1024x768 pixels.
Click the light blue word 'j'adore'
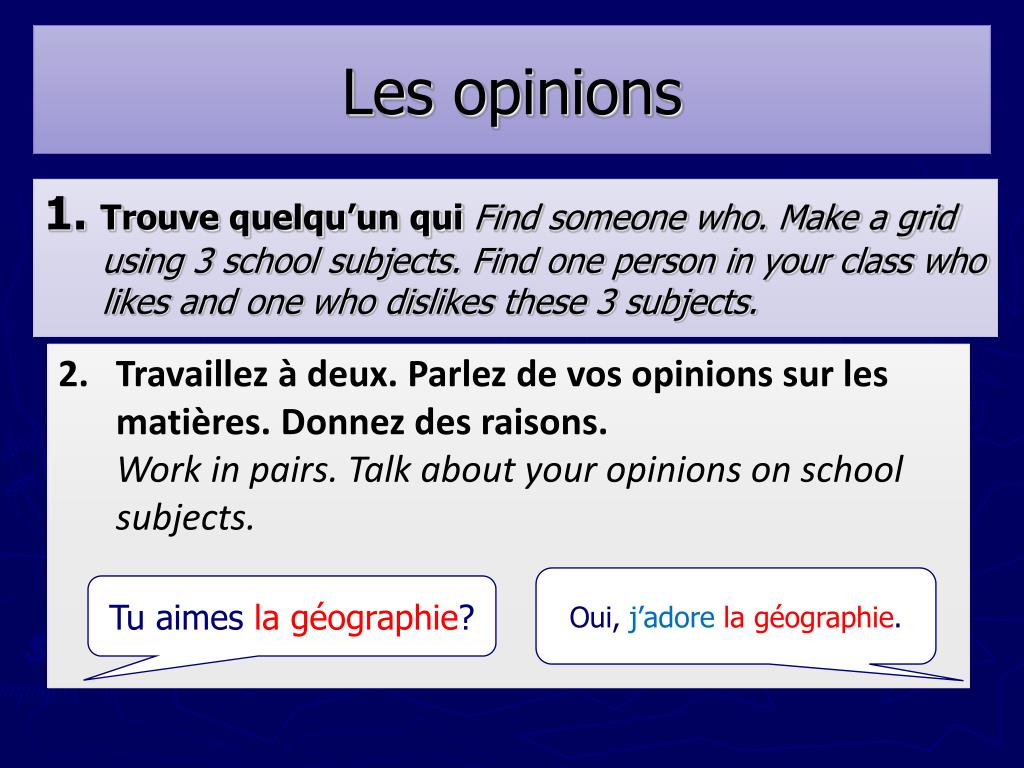click(671, 618)
